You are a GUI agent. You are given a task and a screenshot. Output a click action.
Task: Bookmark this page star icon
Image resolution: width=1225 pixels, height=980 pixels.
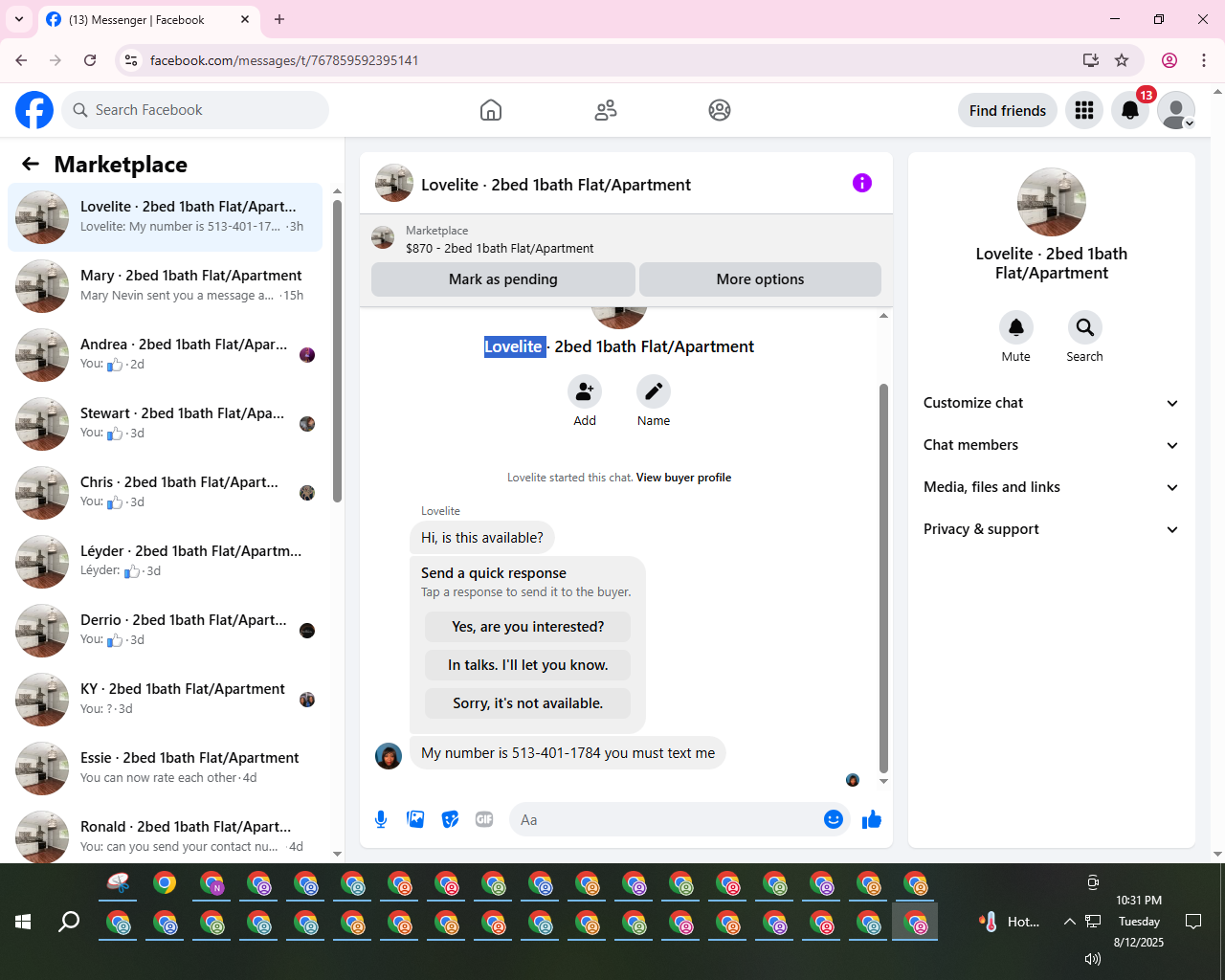[x=1122, y=60]
